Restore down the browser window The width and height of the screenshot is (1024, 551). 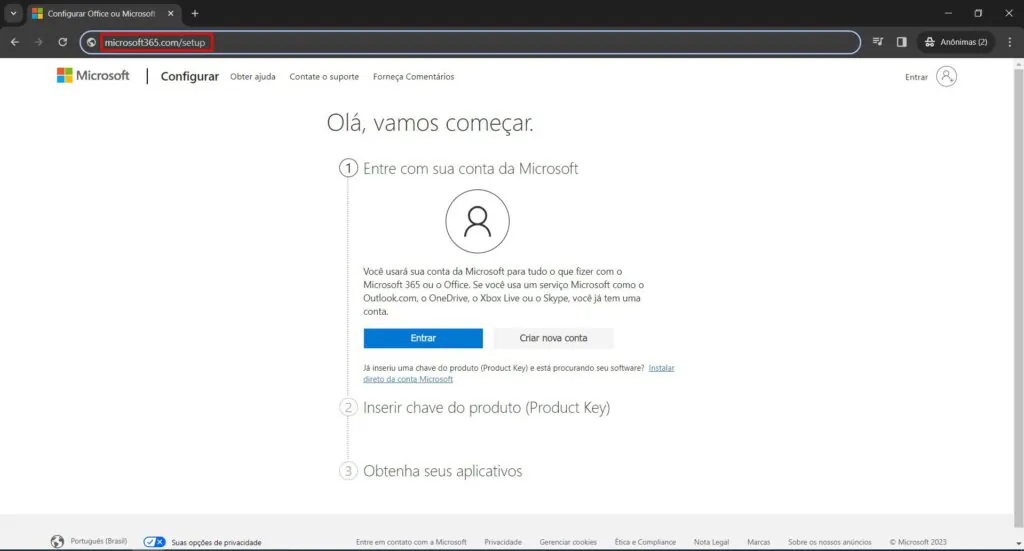(978, 13)
